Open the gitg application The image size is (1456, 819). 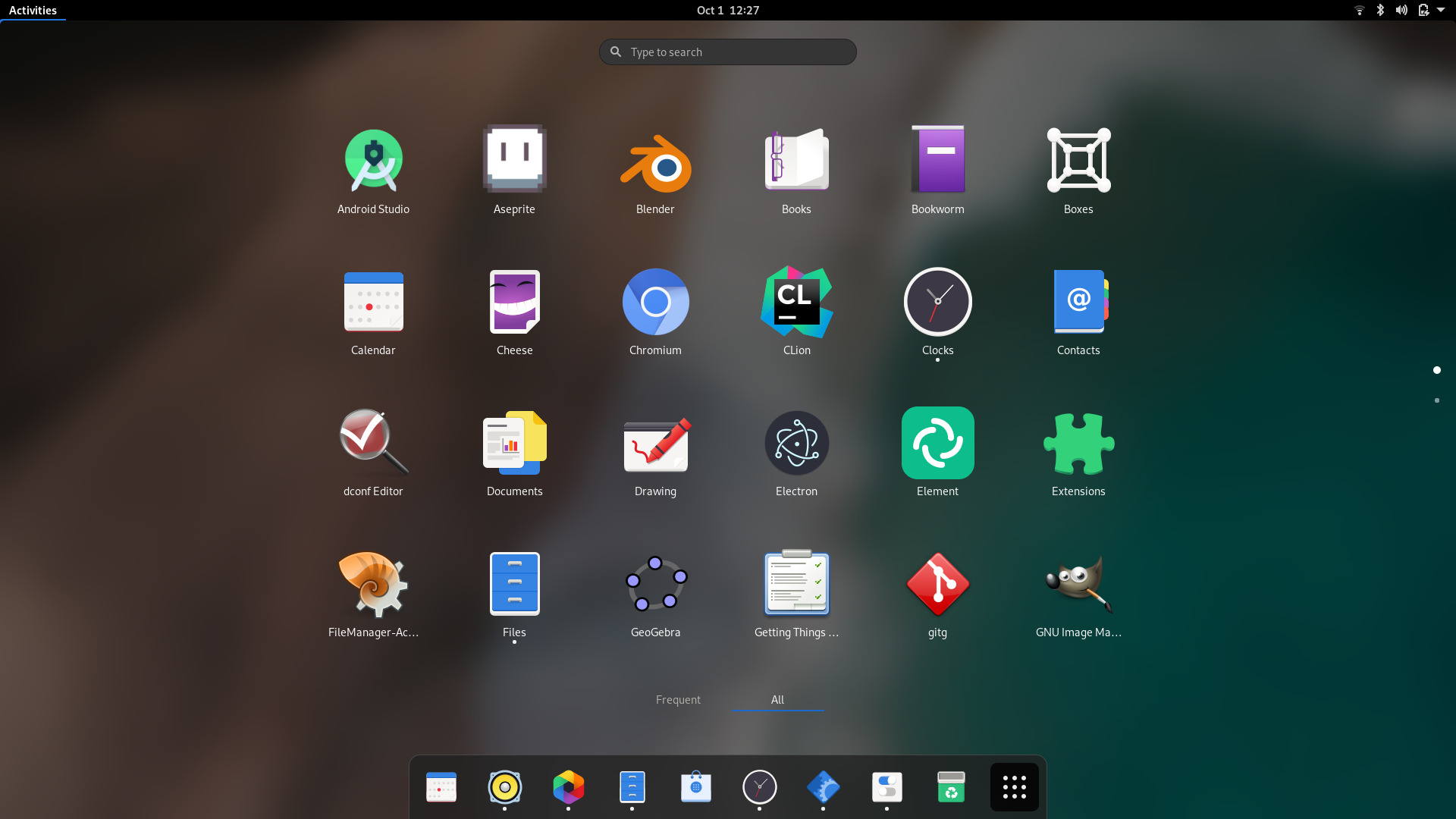[937, 585]
